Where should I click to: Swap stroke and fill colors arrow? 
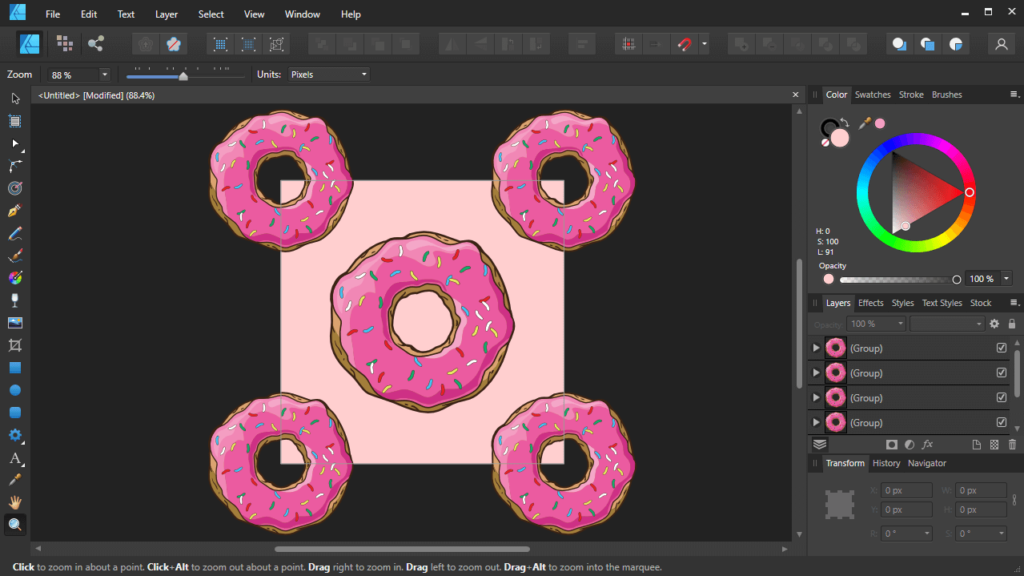coord(844,122)
